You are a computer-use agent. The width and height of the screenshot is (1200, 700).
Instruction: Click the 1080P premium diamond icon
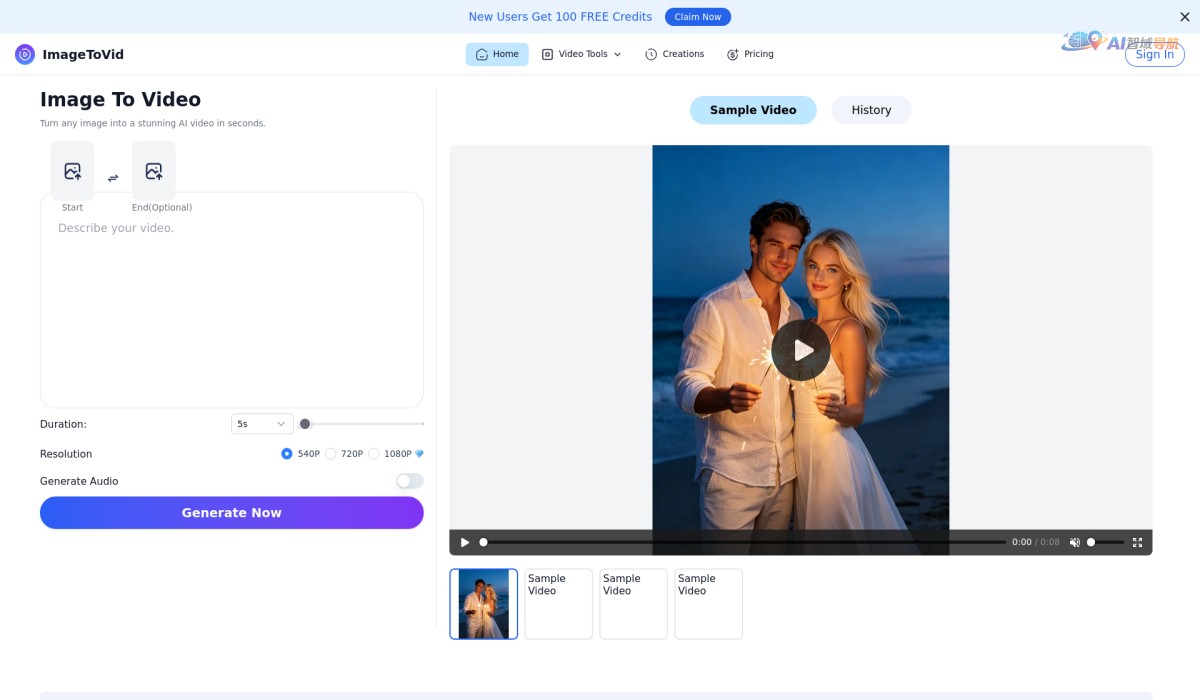point(419,454)
